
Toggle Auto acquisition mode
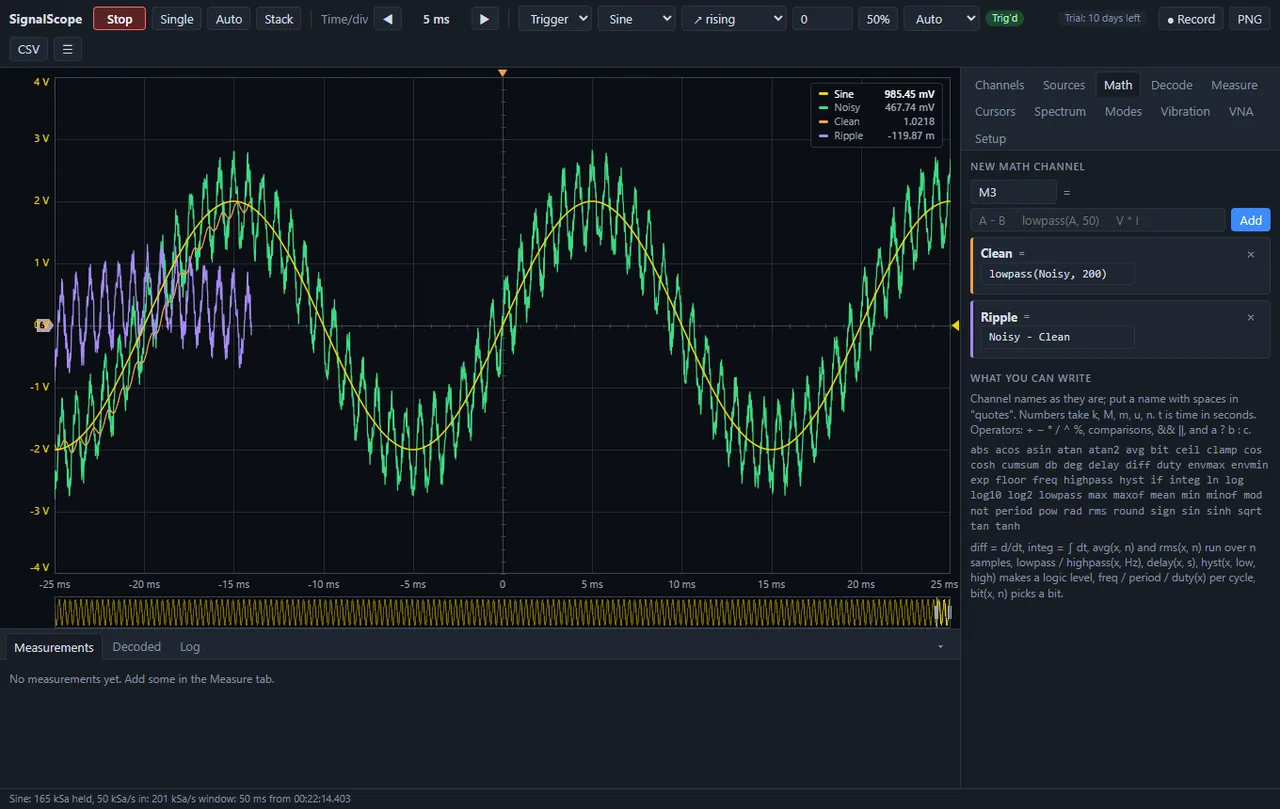point(229,19)
